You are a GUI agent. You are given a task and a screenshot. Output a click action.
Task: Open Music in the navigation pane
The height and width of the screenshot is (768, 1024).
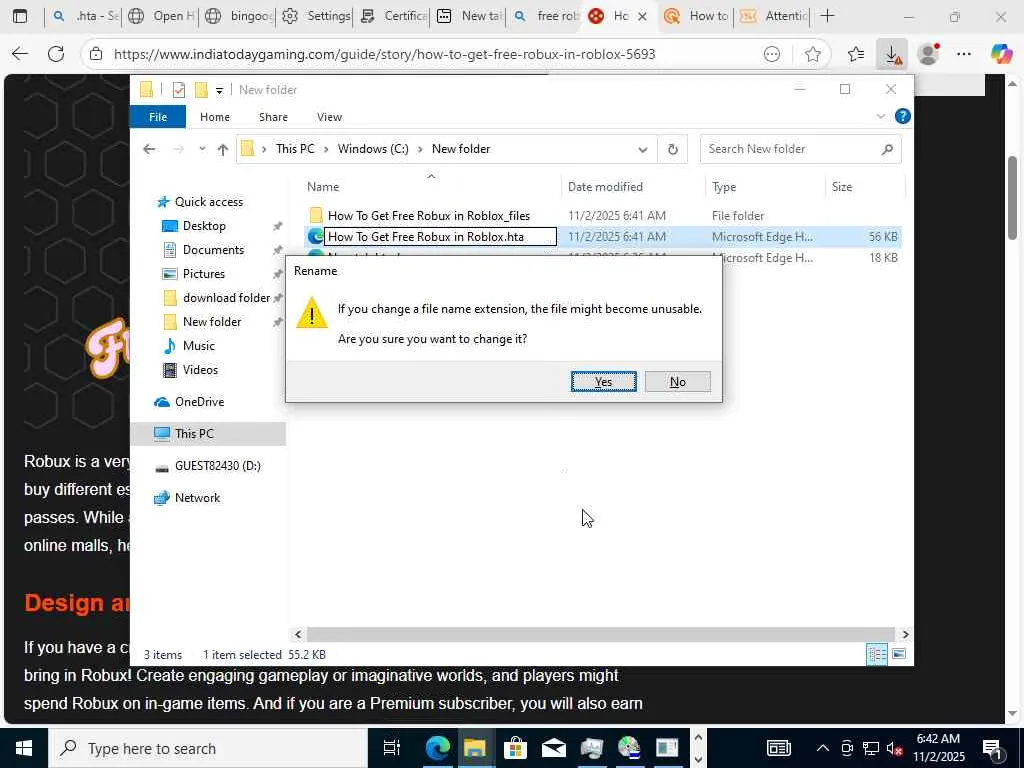pyautogui.click(x=199, y=346)
